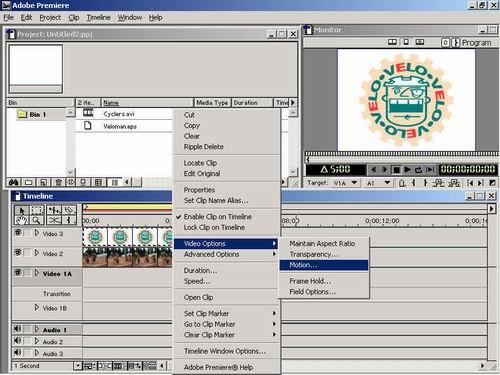Select Transparency... in the submenu
This screenshot has width=500, height=375.
[x=314, y=254]
